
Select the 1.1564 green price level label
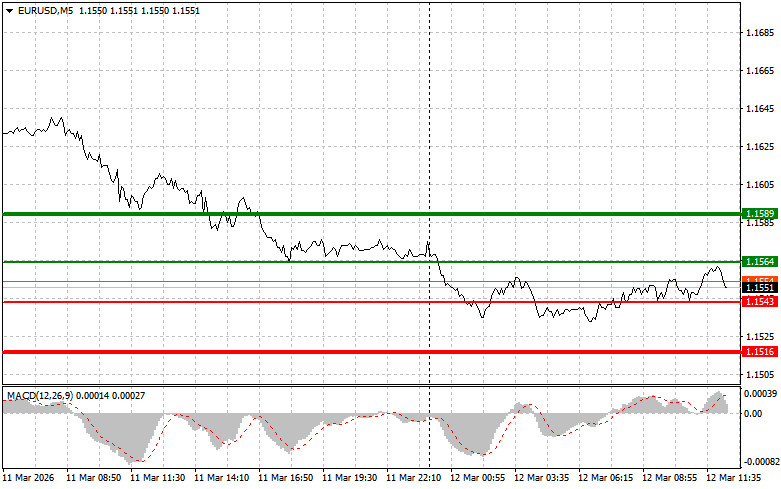760,261
